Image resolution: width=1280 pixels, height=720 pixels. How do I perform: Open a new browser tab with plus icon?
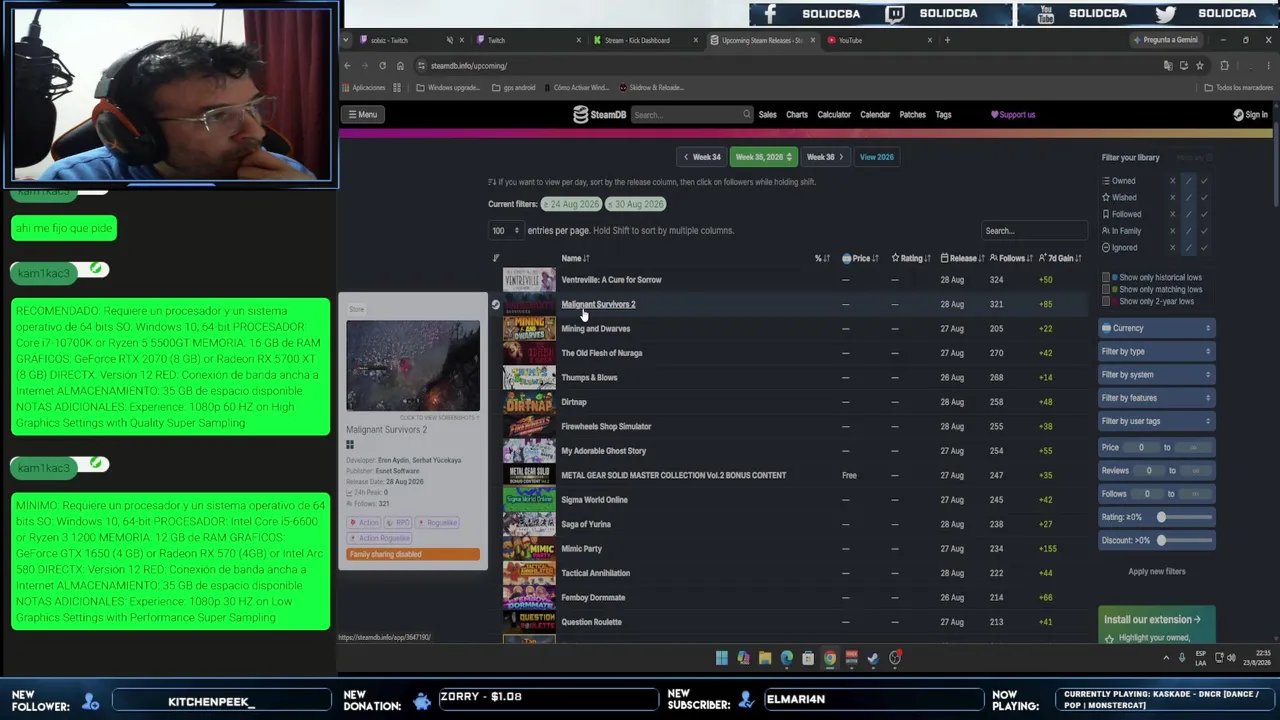[x=947, y=40]
